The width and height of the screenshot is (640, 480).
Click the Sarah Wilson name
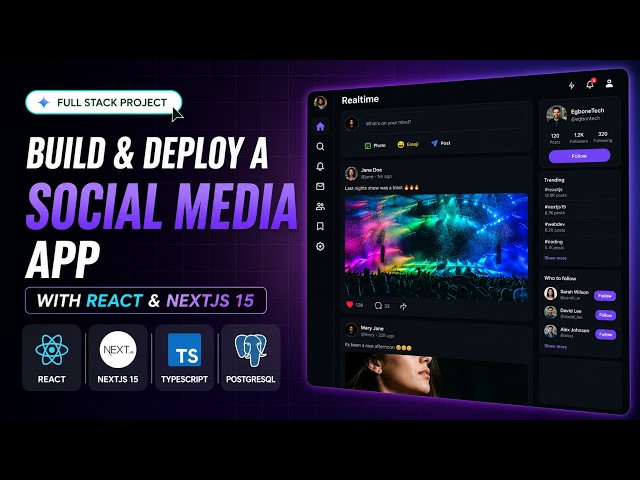coord(574,292)
